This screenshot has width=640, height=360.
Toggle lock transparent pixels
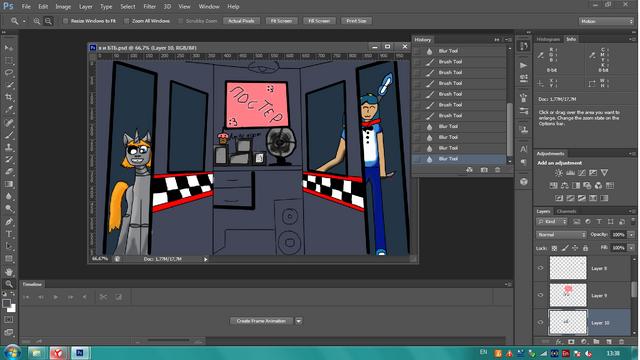click(x=554, y=248)
